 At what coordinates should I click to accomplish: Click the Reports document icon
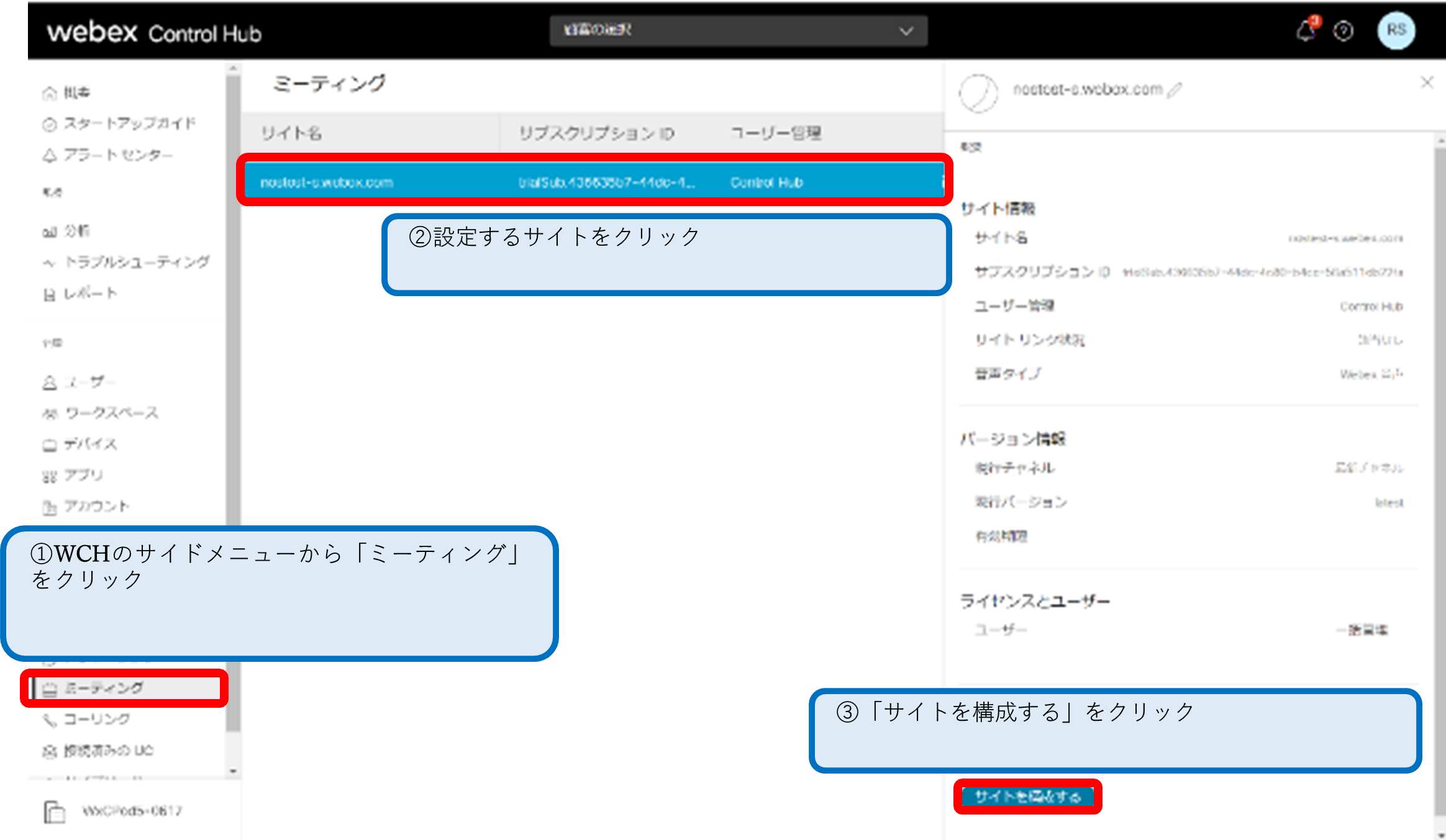click(49, 294)
